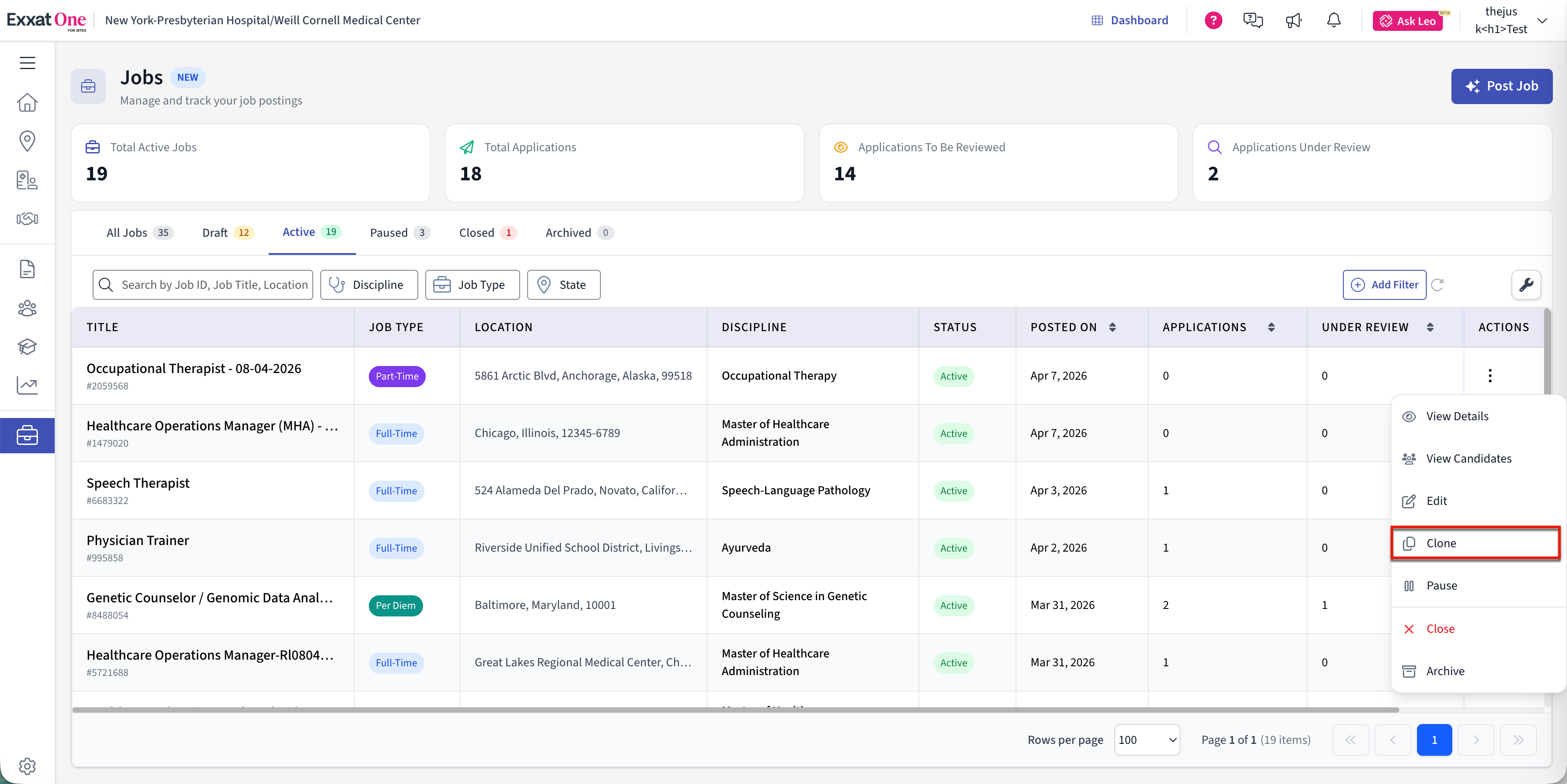Click the red help question mark icon
Screen dimensions: 1567x784
pyautogui.click(x=1213, y=20)
